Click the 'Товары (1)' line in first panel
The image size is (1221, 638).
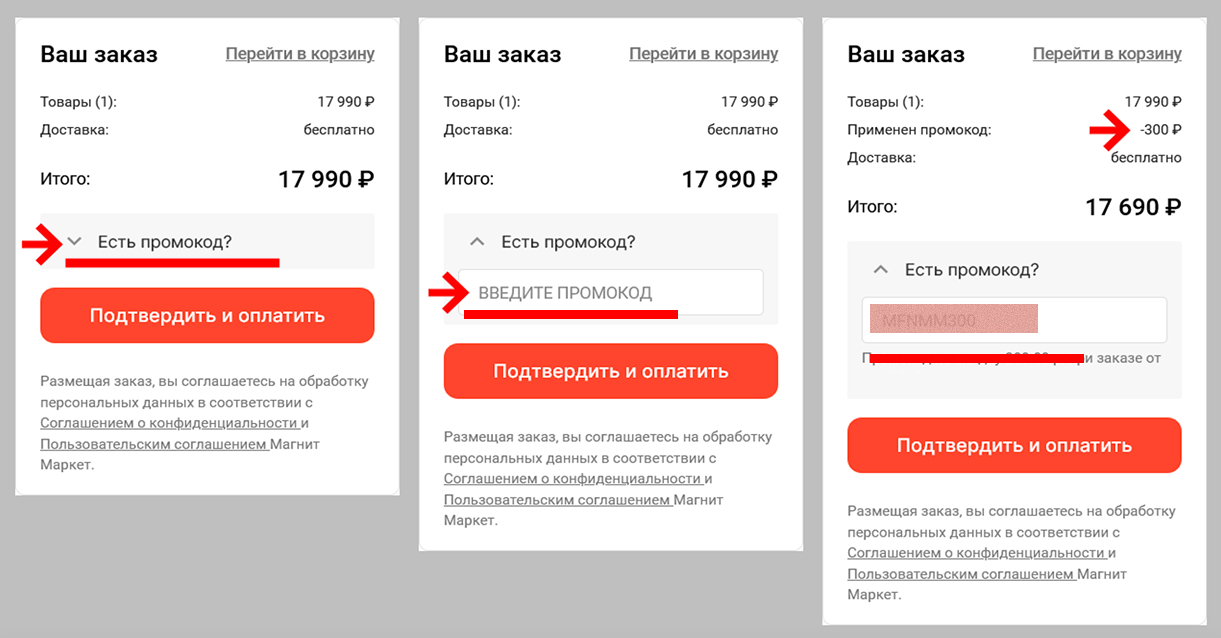[77, 101]
